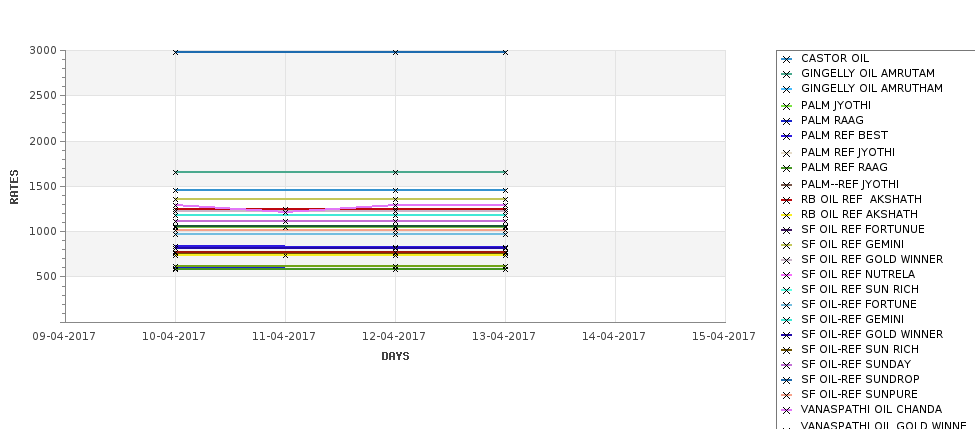Image resolution: width=975 pixels, height=429 pixels.
Task: Click the 12-04-2017 x-axis date label
Action: coord(394,336)
